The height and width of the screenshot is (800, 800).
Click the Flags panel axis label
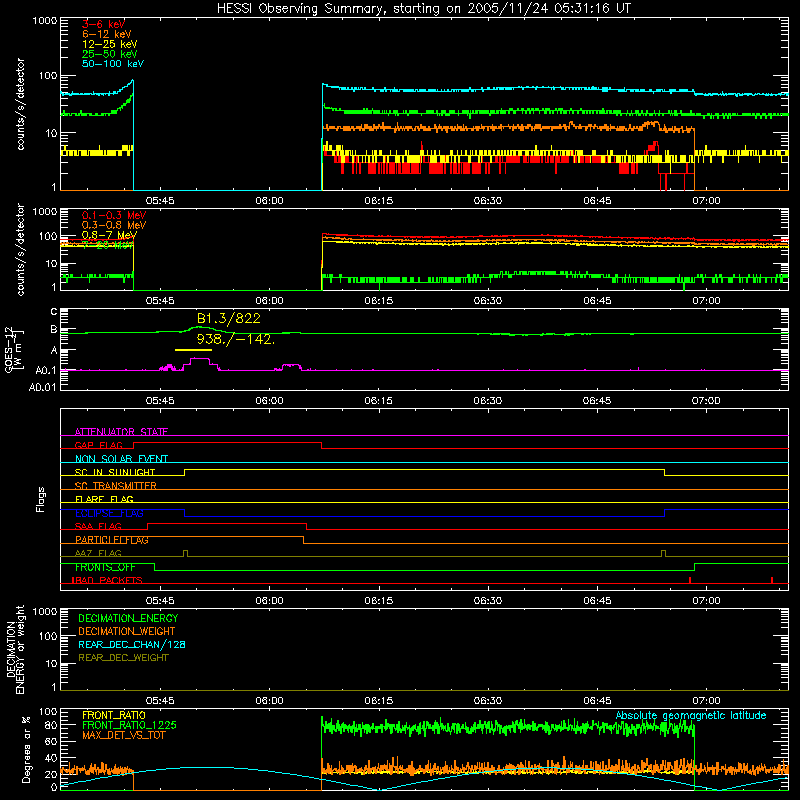click(40, 500)
